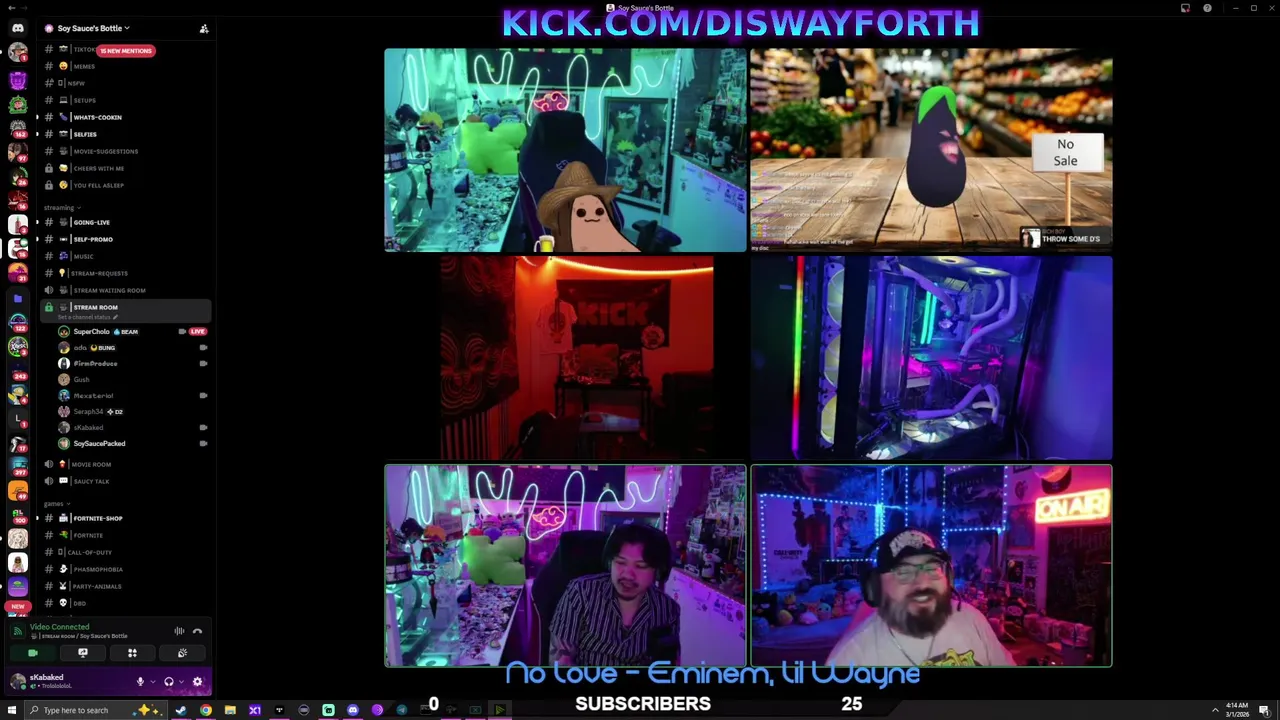
Task: Open the locked cheers with me channel
Action: point(125,168)
